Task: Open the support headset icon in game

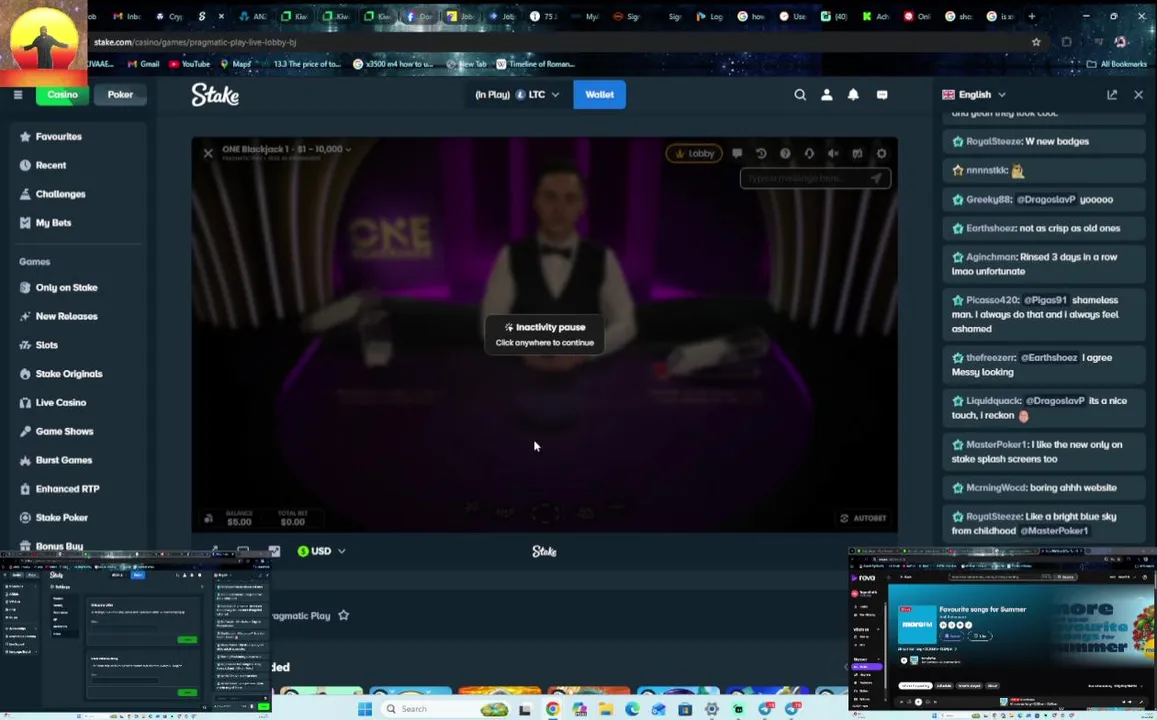Action: coord(809,153)
